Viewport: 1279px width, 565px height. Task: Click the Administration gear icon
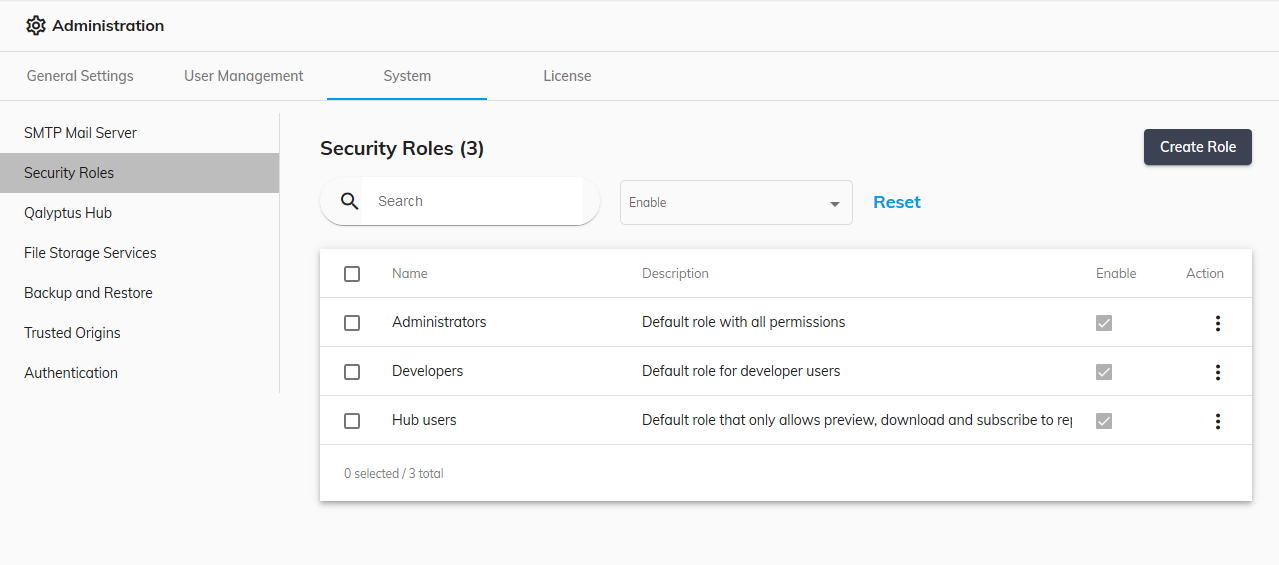click(36, 26)
